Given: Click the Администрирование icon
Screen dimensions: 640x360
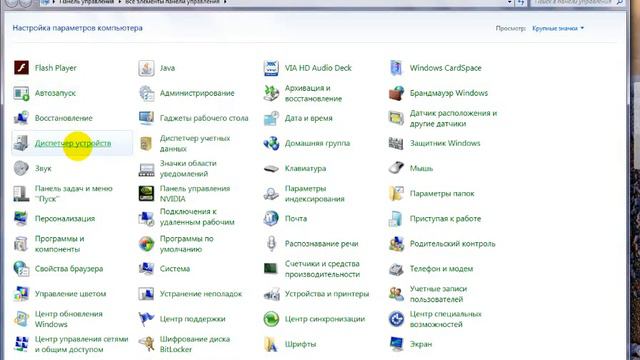Looking at the screenshot, I should [x=146, y=93].
